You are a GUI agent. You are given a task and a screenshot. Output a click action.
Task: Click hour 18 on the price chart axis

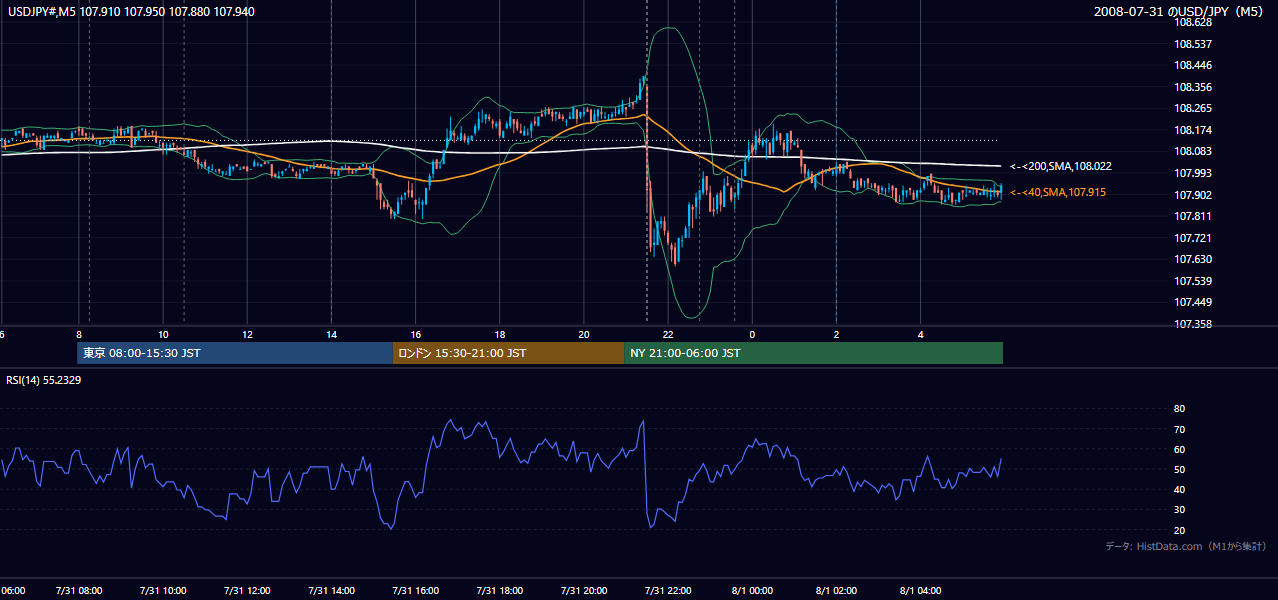pos(499,334)
